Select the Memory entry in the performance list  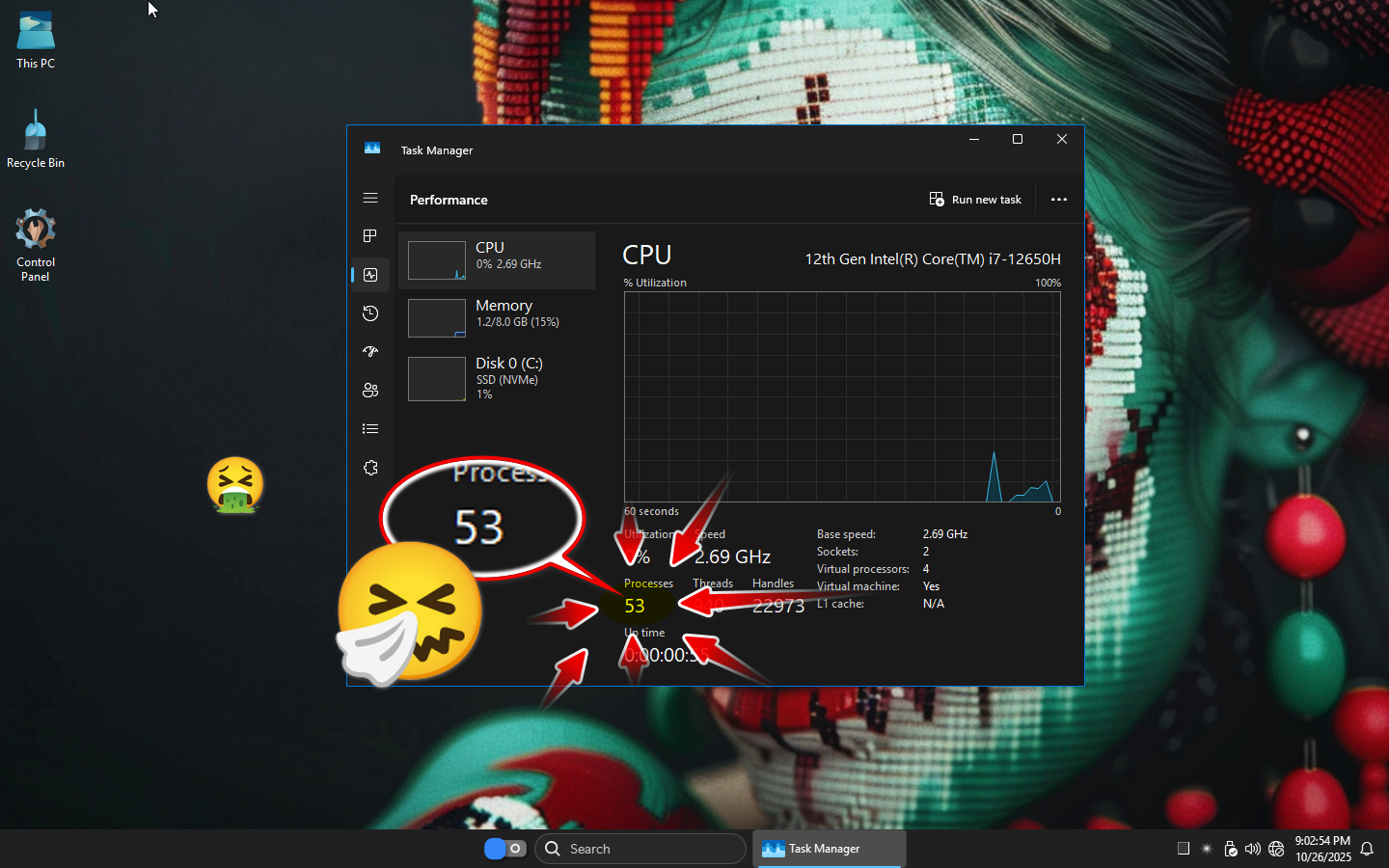coord(497,318)
